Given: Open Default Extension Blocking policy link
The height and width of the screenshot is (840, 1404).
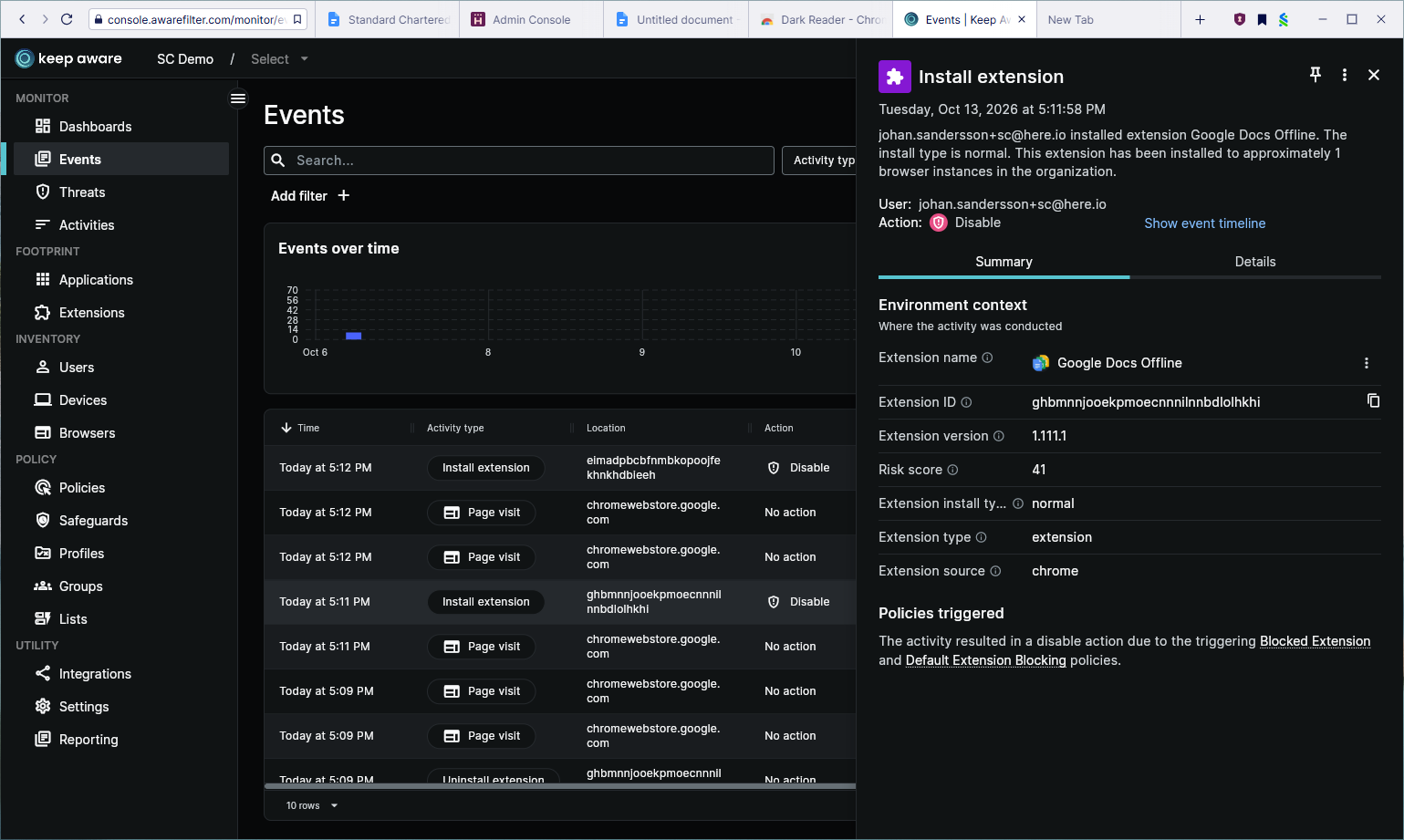Looking at the screenshot, I should pyautogui.click(x=985, y=660).
